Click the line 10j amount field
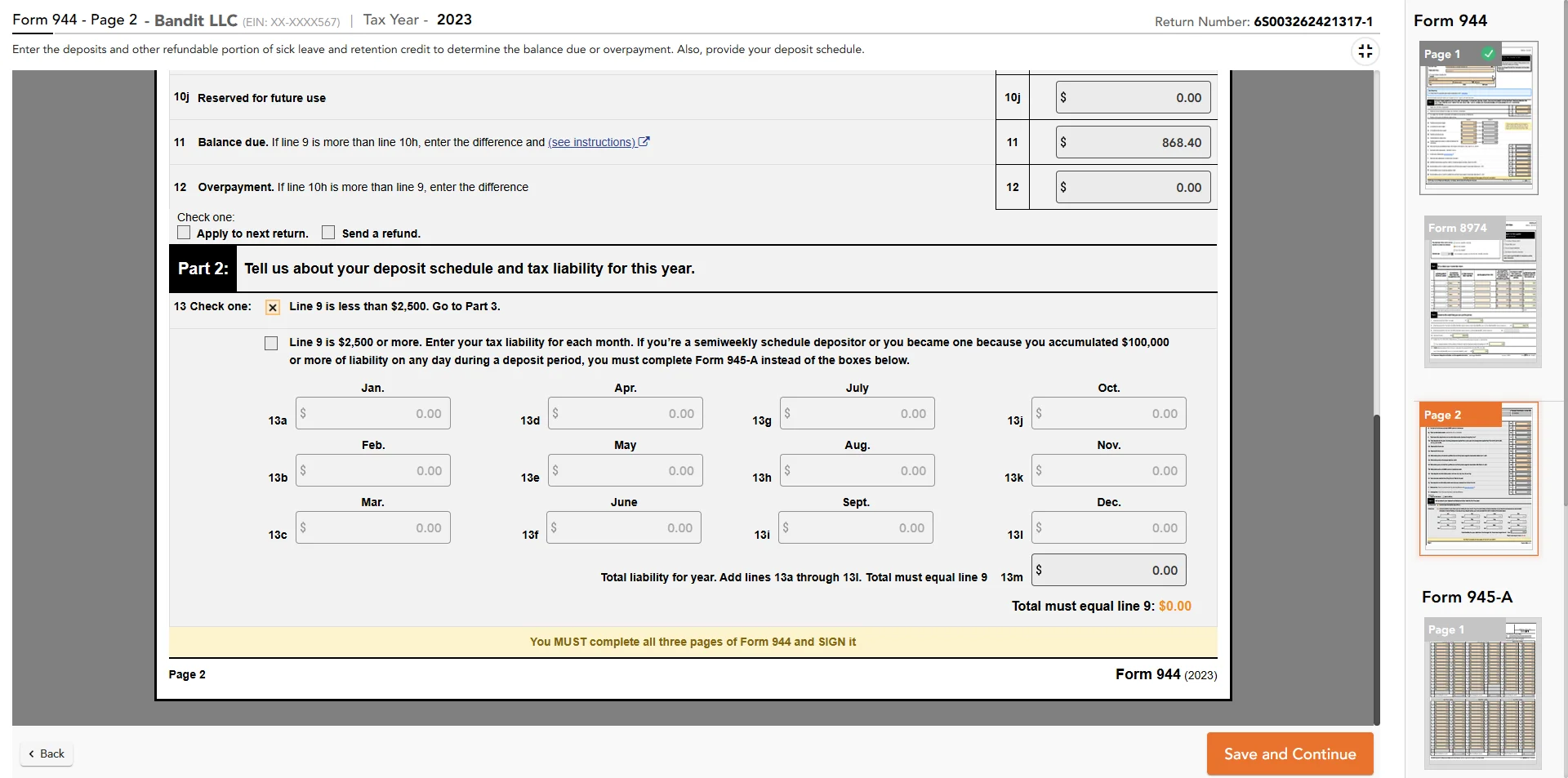 [x=1133, y=97]
